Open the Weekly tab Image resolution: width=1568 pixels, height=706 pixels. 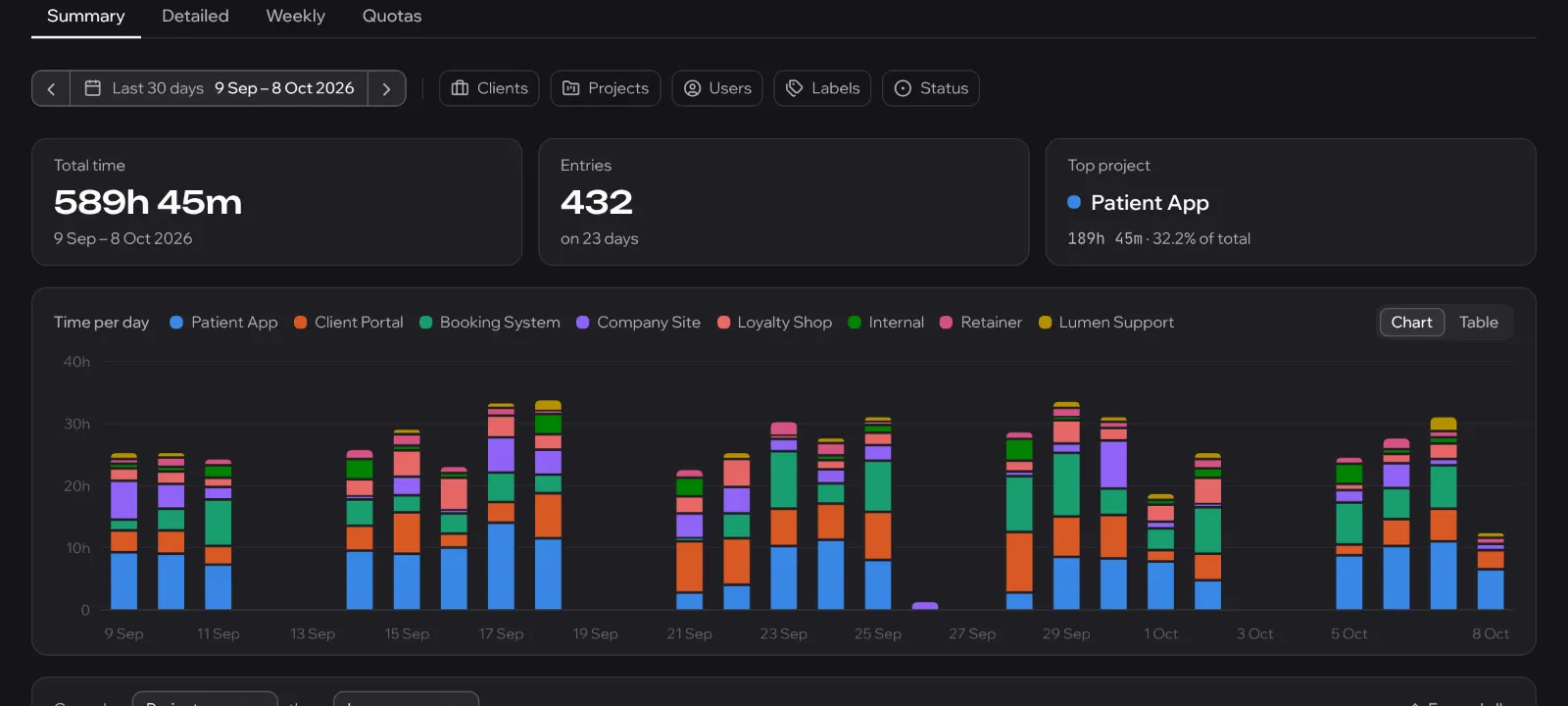296,17
